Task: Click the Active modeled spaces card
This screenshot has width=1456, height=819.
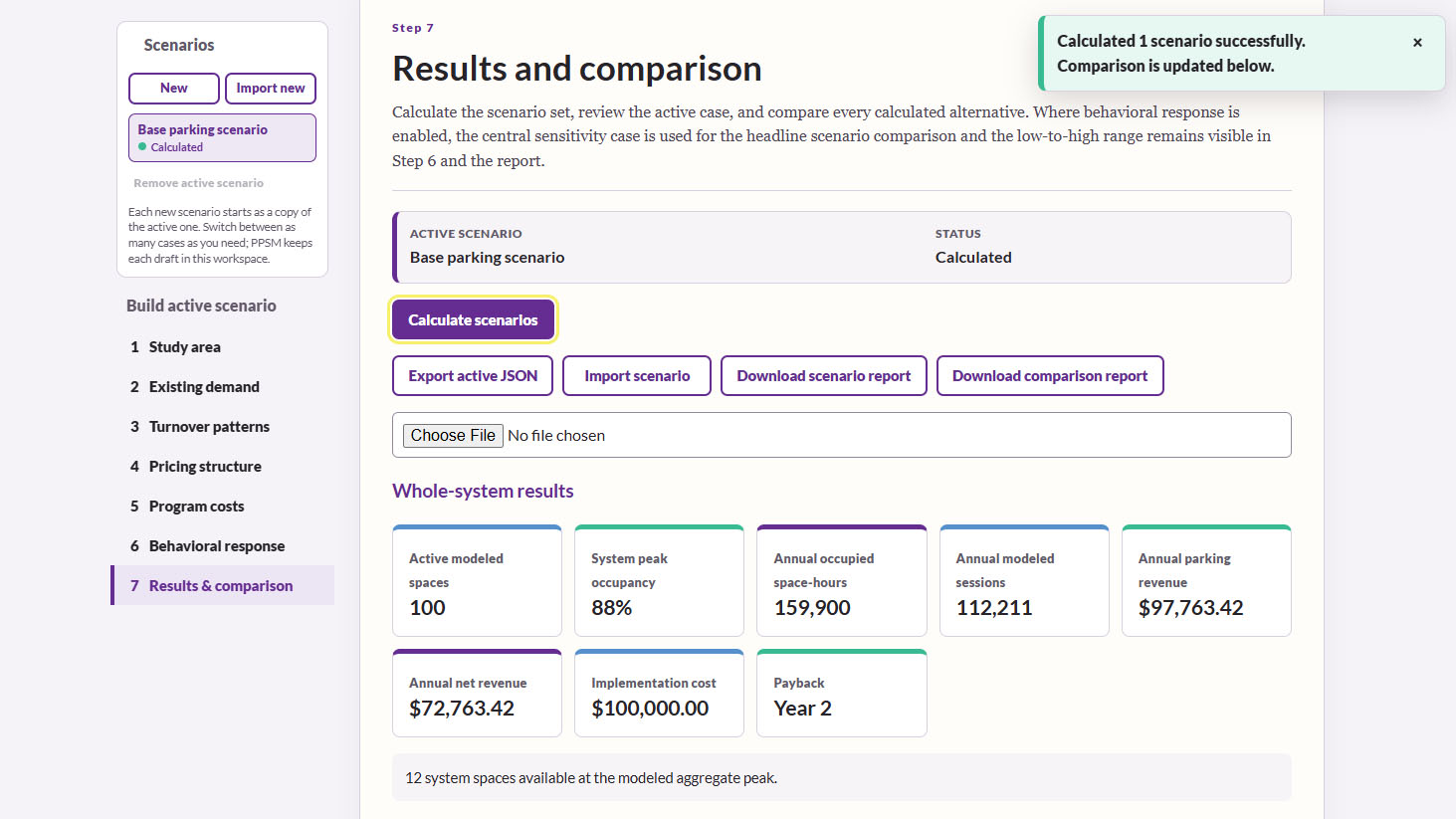Action: [x=477, y=581]
